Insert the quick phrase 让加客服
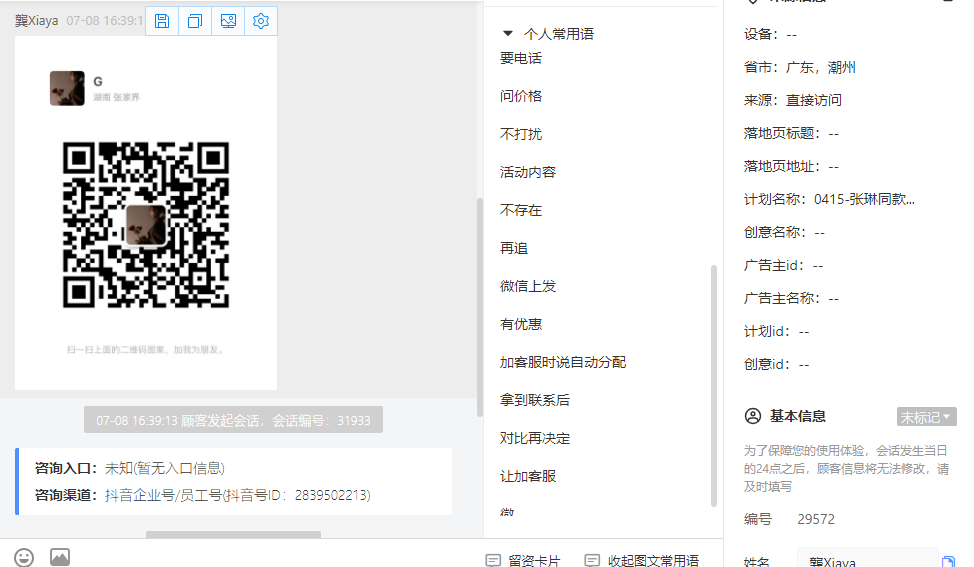The height and width of the screenshot is (567, 974). pos(528,476)
